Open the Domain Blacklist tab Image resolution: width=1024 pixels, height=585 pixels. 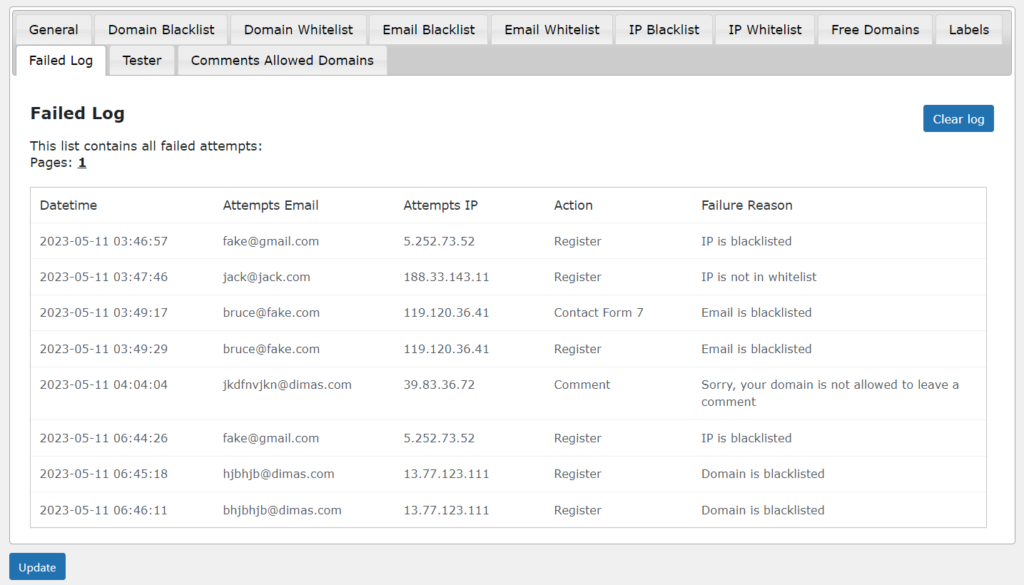(x=160, y=29)
